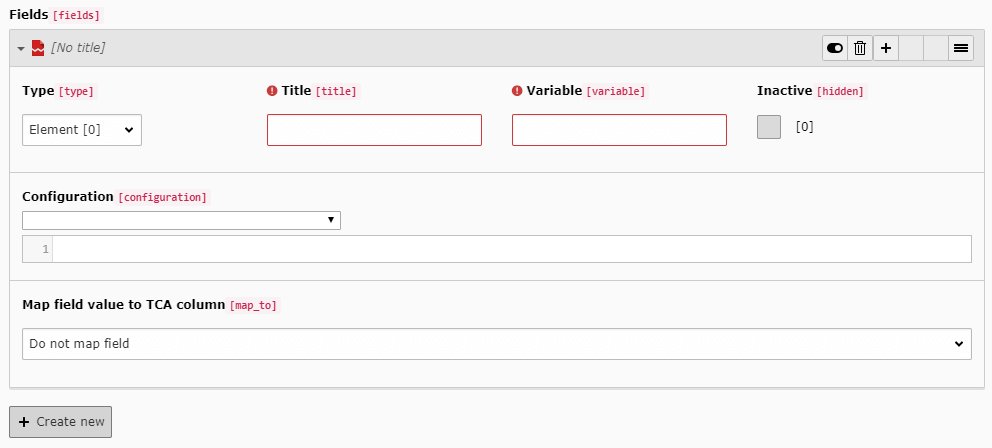The height and width of the screenshot is (448, 992).
Task: Click the red record icon beside [No title]
Action: tap(38, 48)
